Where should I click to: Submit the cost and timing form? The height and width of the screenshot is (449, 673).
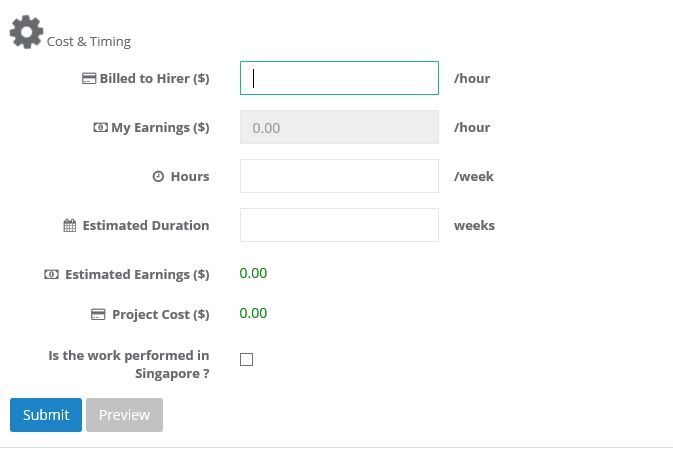(x=46, y=415)
